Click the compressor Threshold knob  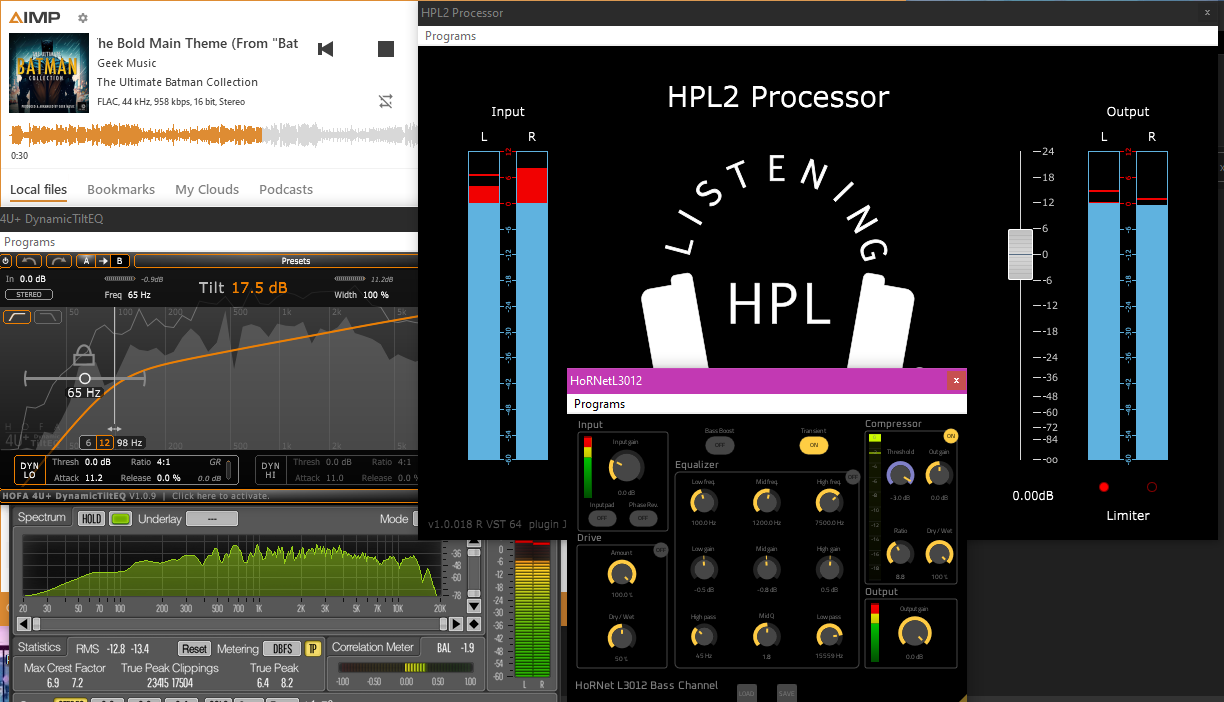pyautogui.click(x=900, y=475)
